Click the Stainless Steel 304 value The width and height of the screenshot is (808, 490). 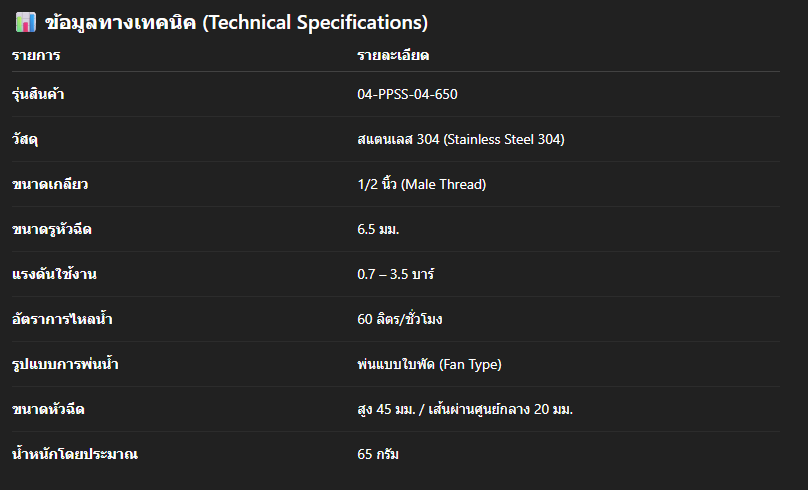[460, 139]
